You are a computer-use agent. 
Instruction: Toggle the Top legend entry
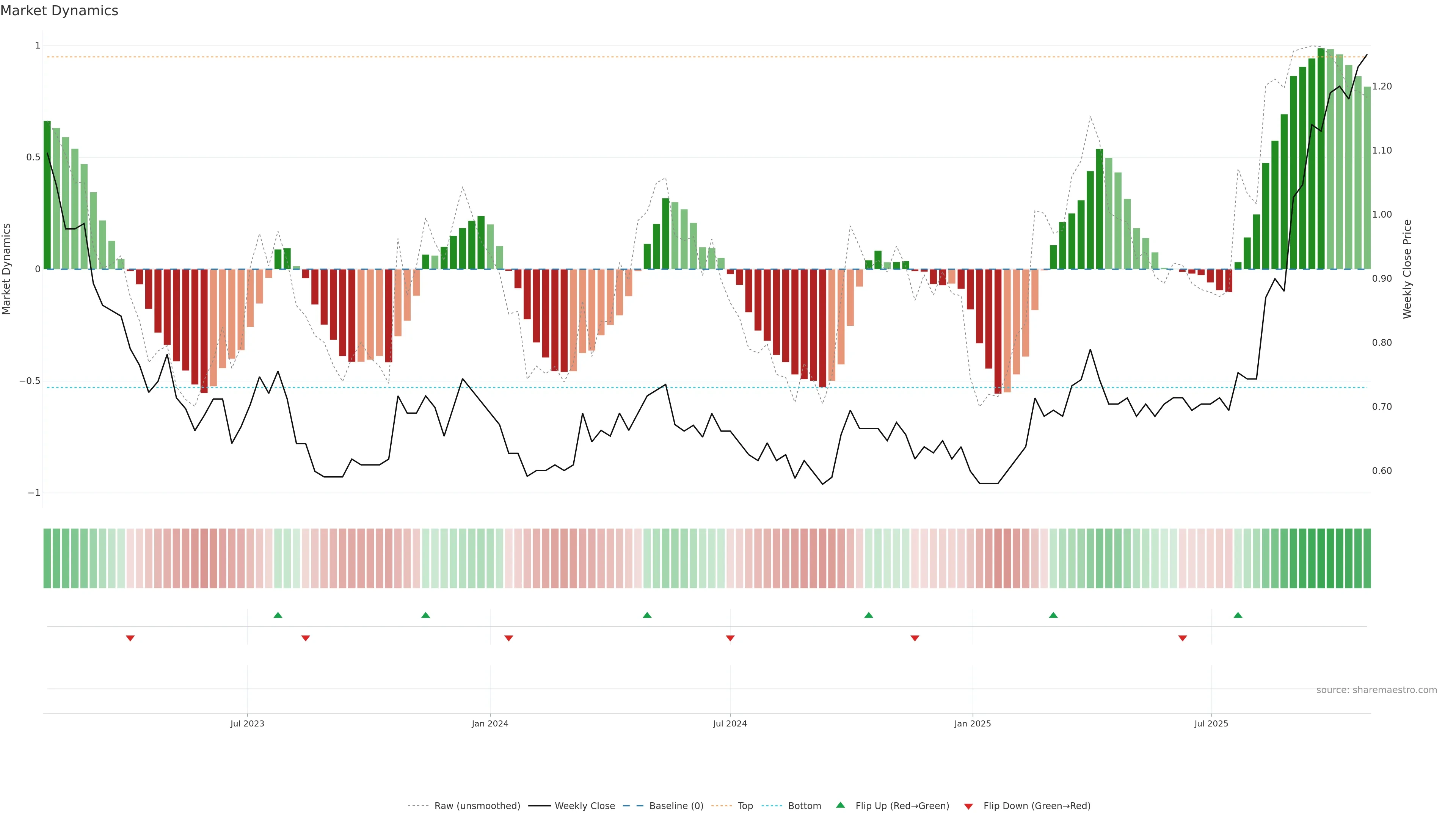745,806
